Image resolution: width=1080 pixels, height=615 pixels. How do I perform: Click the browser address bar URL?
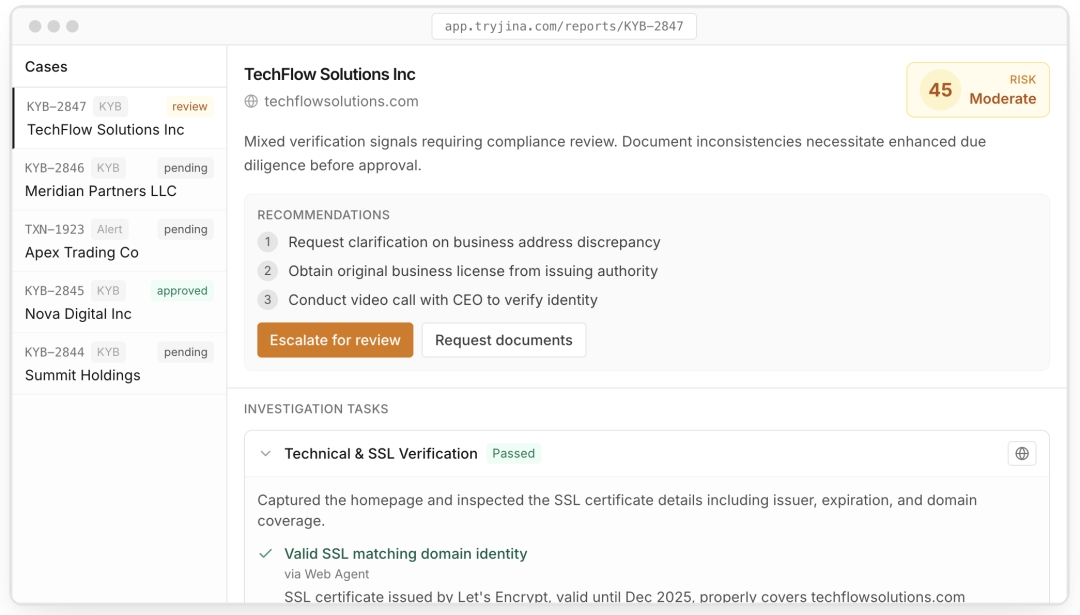coord(564,26)
